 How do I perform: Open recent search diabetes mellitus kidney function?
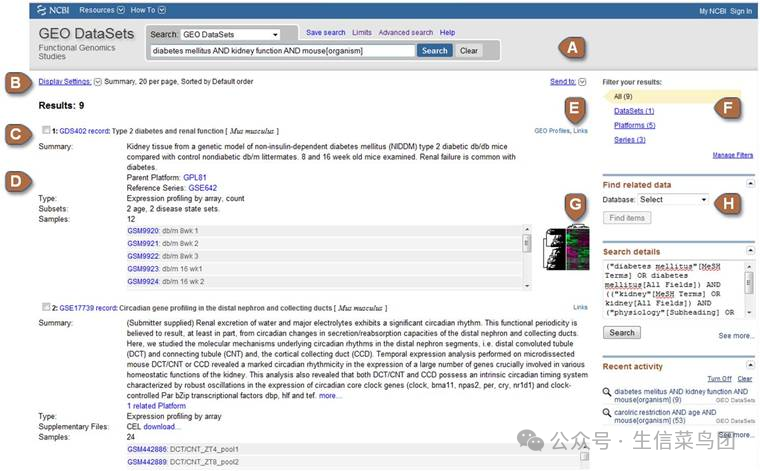pos(681,395)
